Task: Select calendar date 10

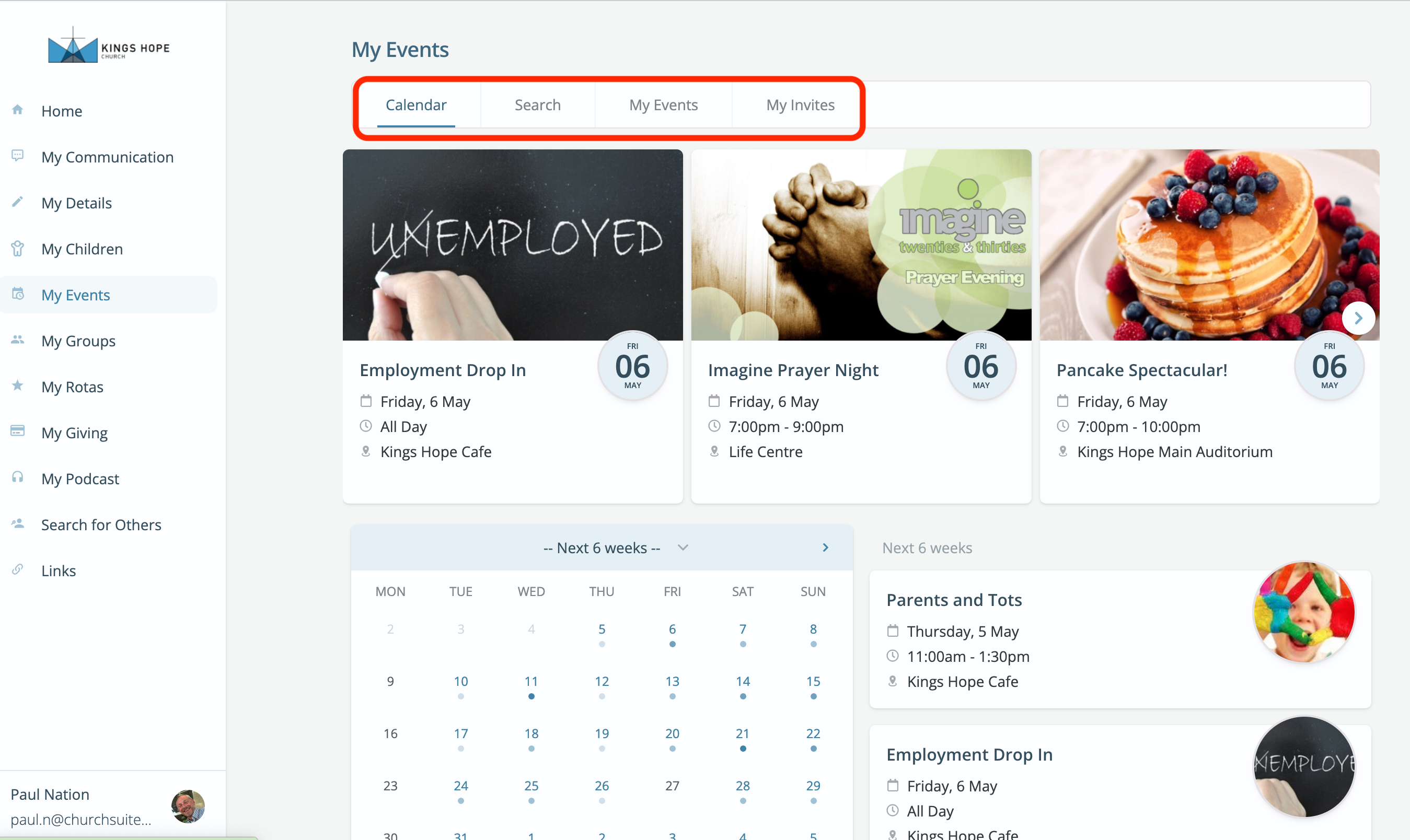Action: [461, 681]
